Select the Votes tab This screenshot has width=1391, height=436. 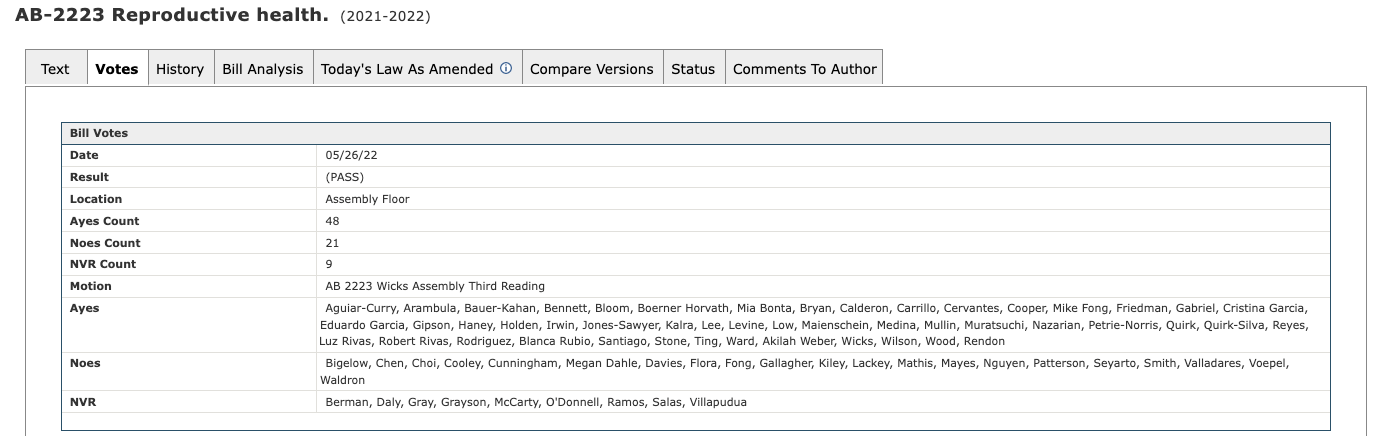[x=117, y=69]
